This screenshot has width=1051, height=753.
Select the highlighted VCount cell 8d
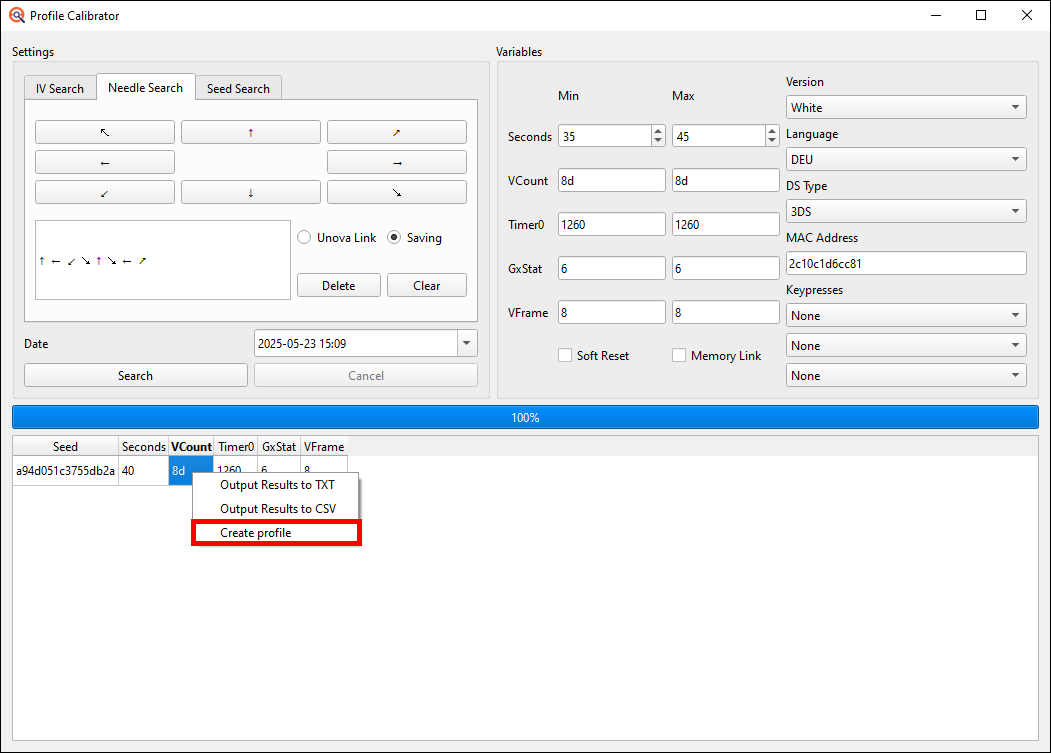coord(180,469)
